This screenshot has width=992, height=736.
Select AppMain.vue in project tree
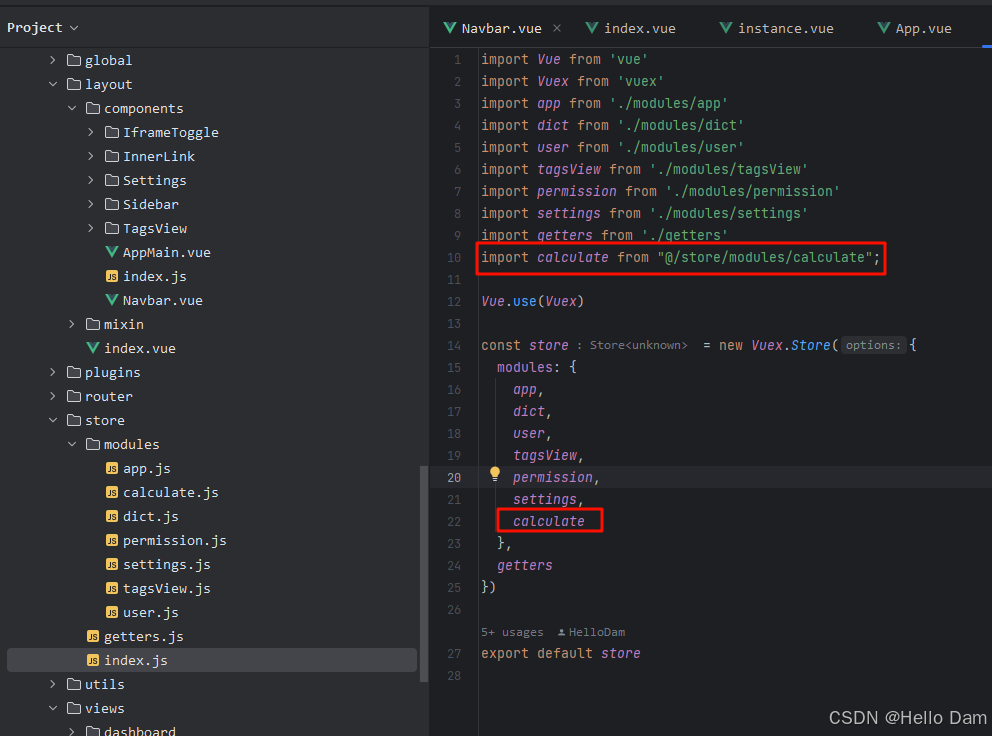tap(166, 253)
